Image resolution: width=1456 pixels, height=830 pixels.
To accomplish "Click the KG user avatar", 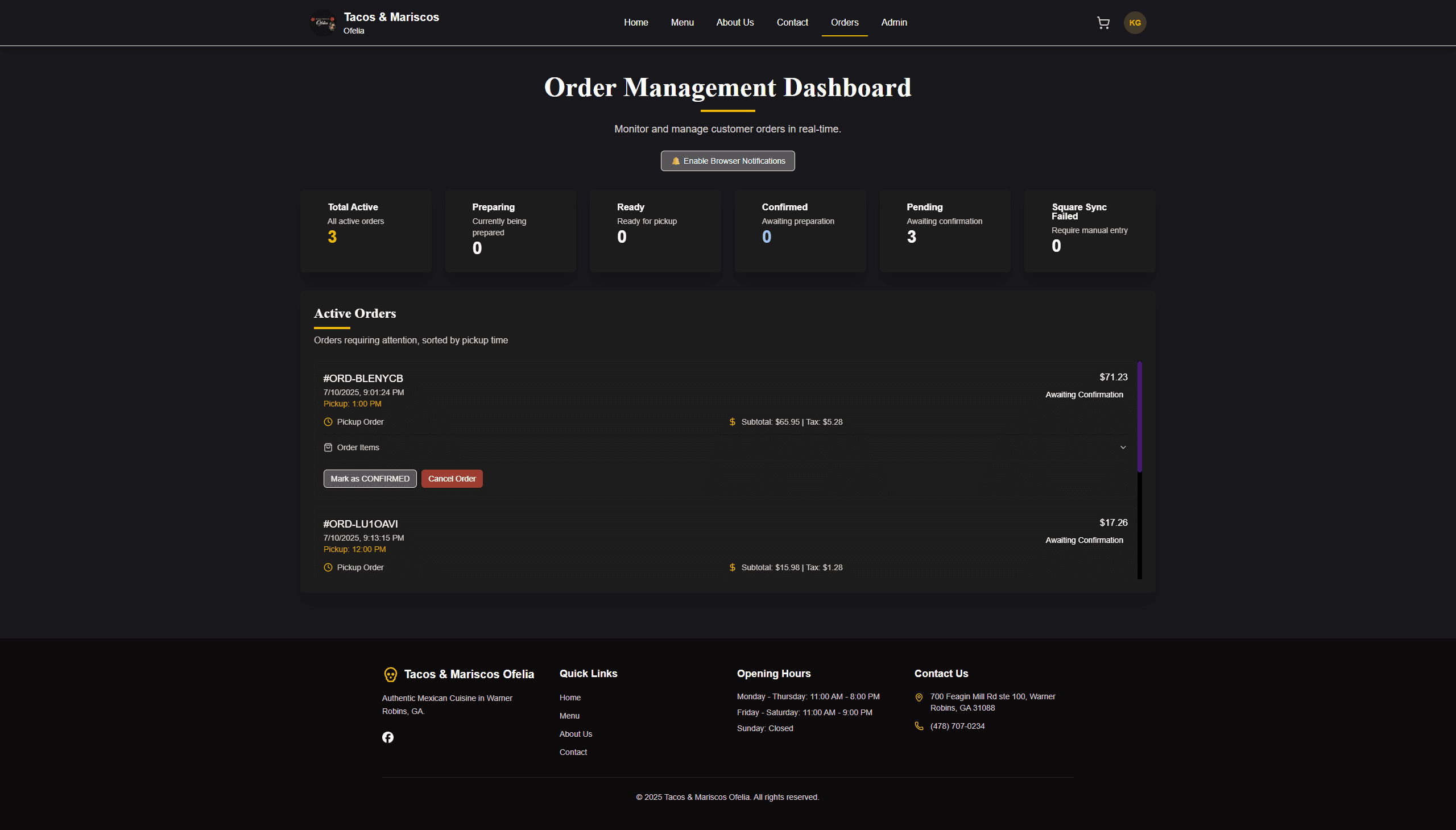I will click(1134, 23).
